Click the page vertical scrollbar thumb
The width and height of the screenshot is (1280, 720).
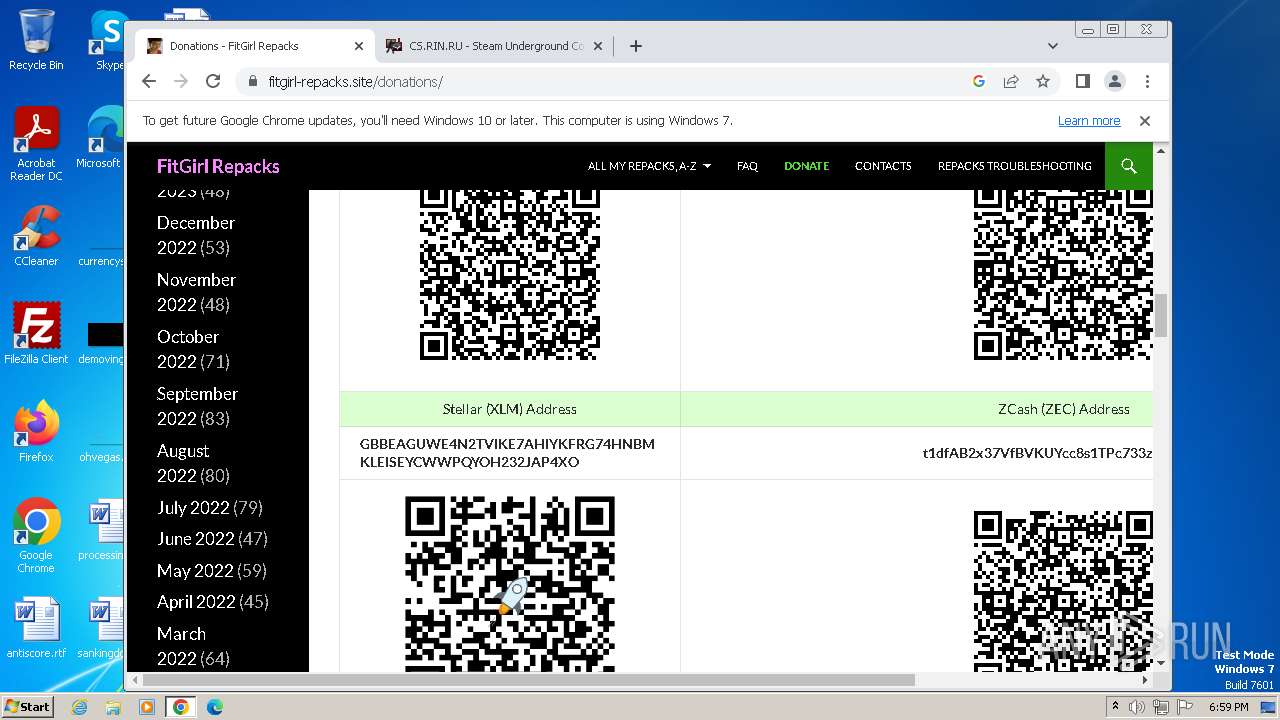click(x=1160, y=314)
